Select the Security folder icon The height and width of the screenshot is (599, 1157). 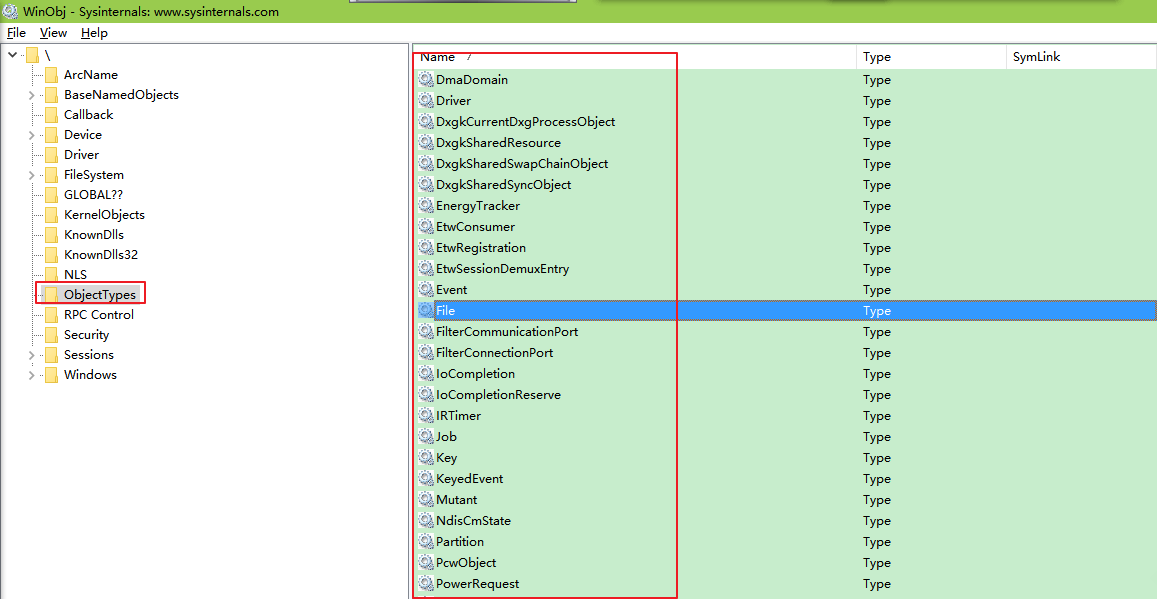tap(51, 335)
